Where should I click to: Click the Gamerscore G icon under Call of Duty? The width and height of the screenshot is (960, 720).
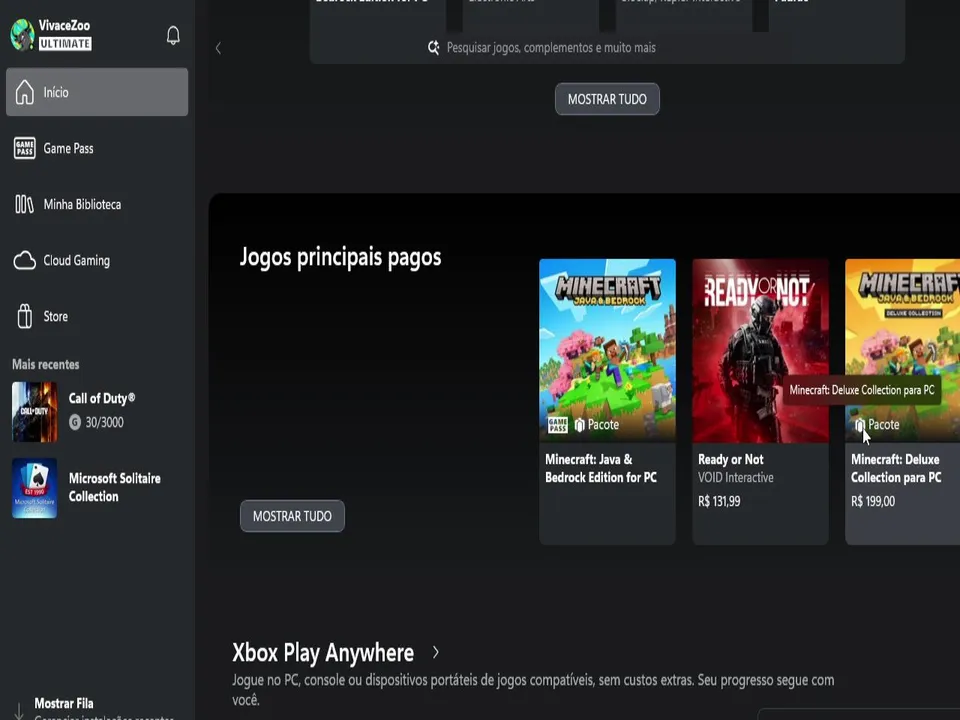click(75, 422)
